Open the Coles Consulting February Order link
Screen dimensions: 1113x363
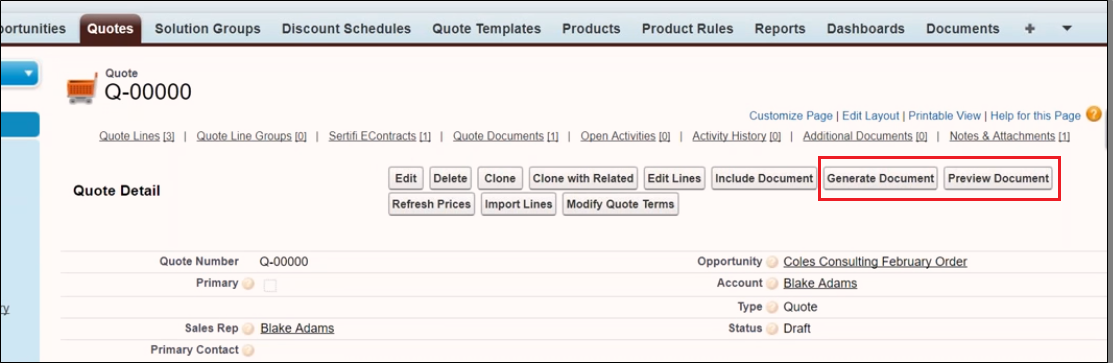click(875, 261)
